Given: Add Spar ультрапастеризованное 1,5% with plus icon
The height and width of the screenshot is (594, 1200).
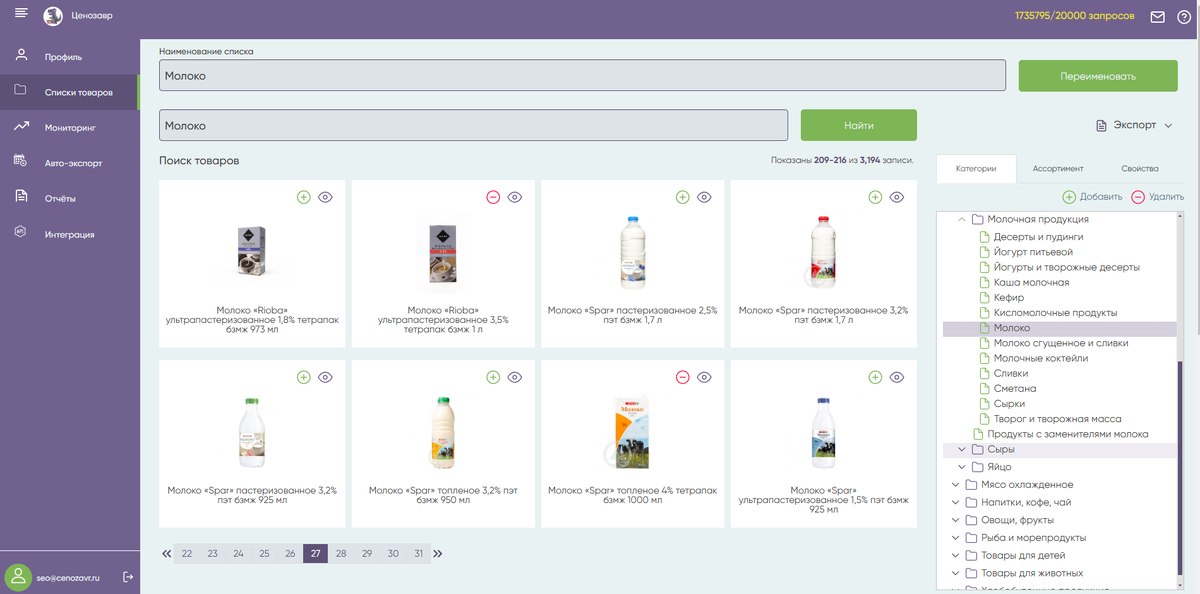Looking at the screenshot, I should (875, 377).
